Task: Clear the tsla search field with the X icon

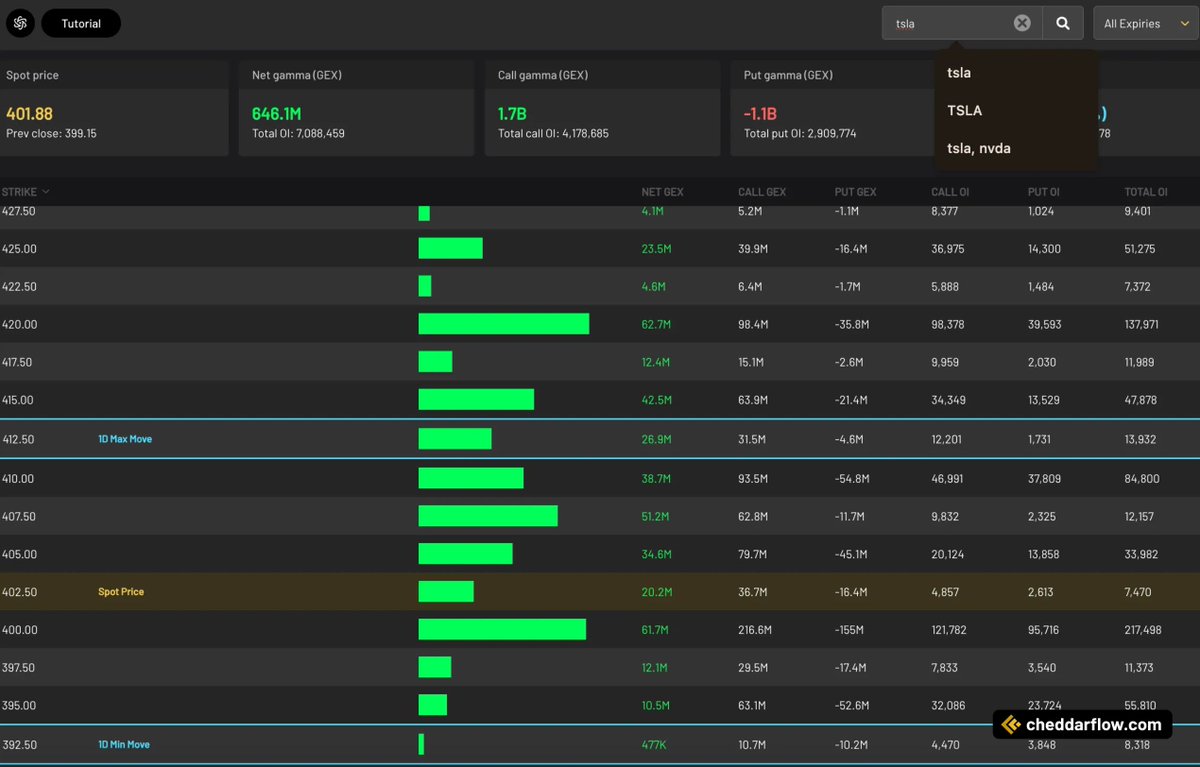Action: point(1022,23)
